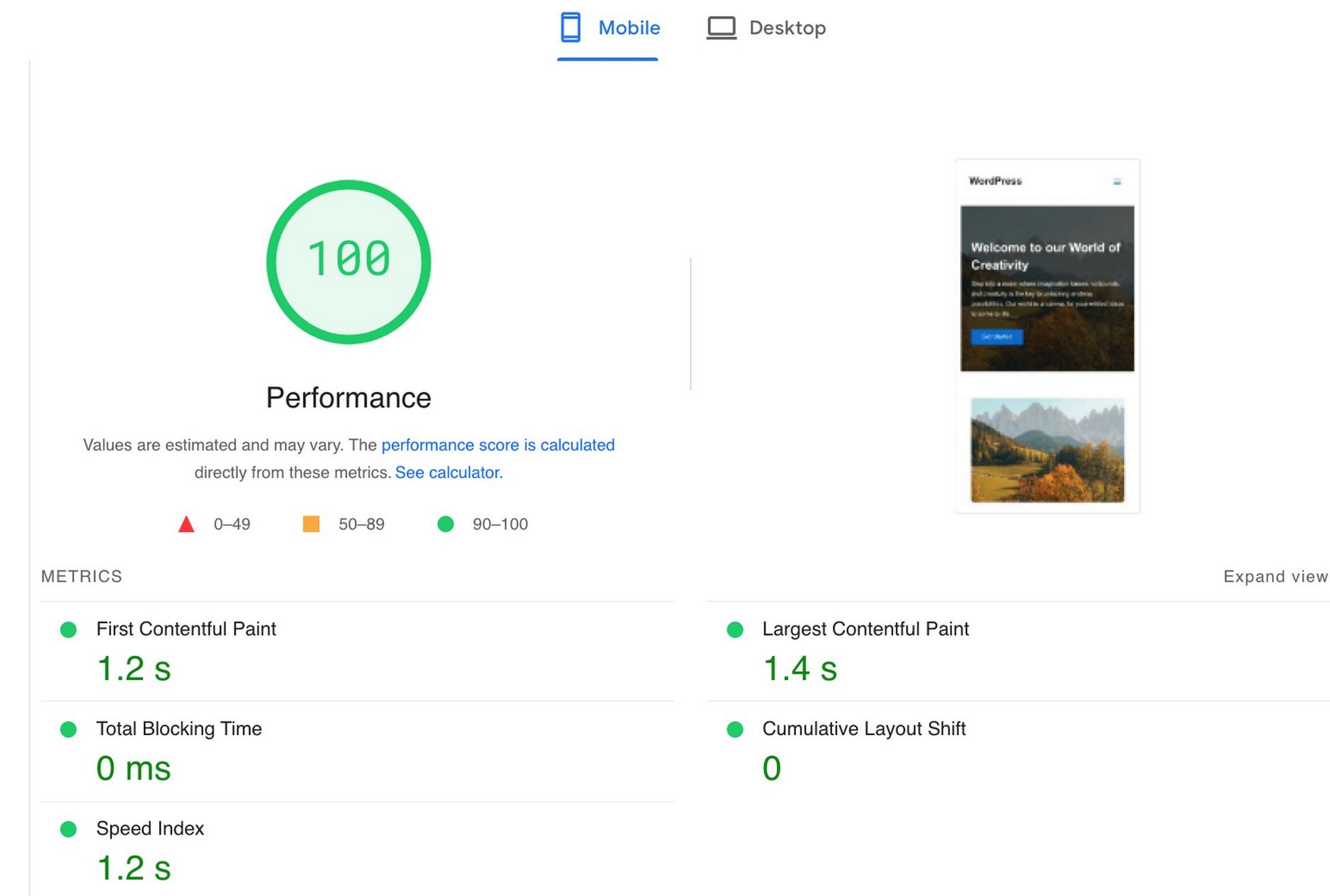The width and height of the screenshot is (1330, 896).
Task: Click the green dot beside First Contentful Paint
Action: click(x=68, y=629)
